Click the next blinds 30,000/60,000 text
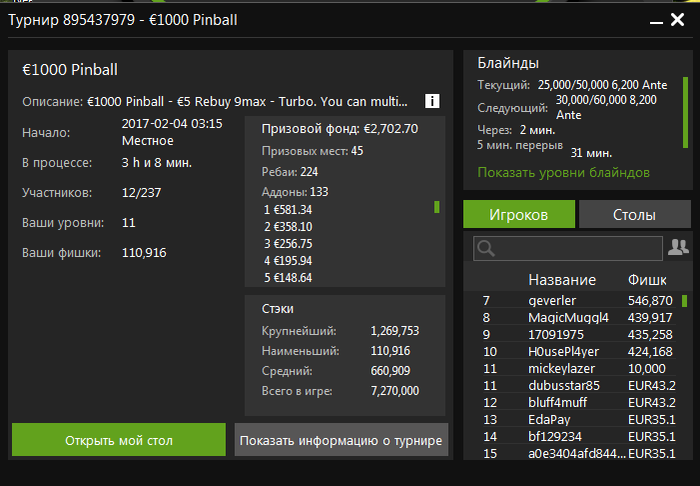The image size is (700, 486). tap(606, 107)
